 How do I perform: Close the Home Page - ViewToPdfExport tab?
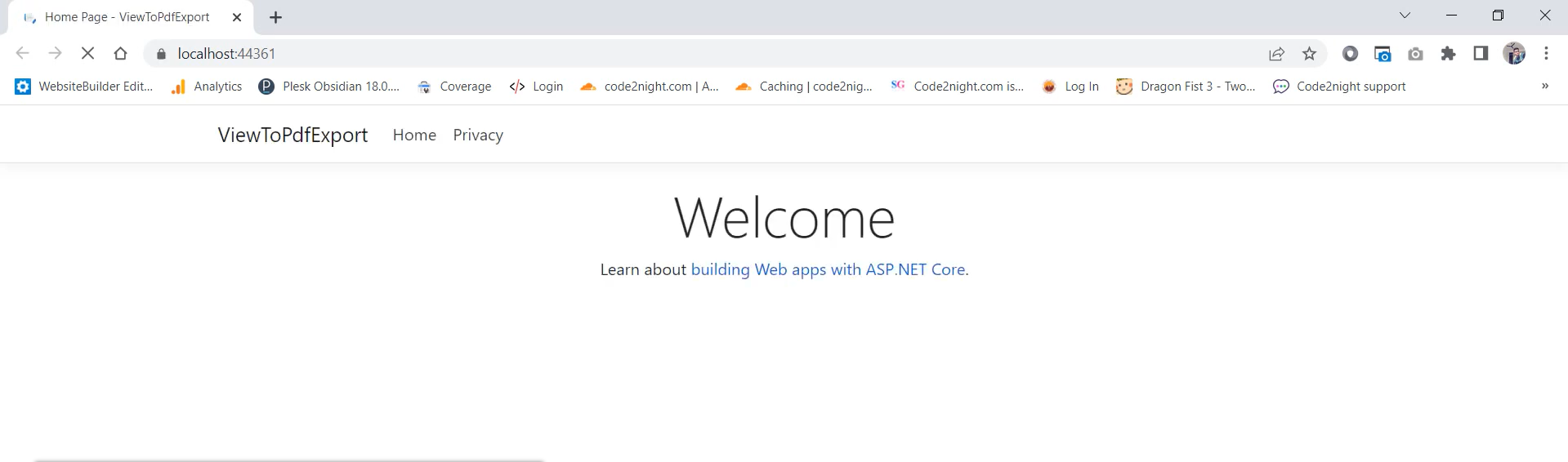pyautogui.click(x=237, y=17)
